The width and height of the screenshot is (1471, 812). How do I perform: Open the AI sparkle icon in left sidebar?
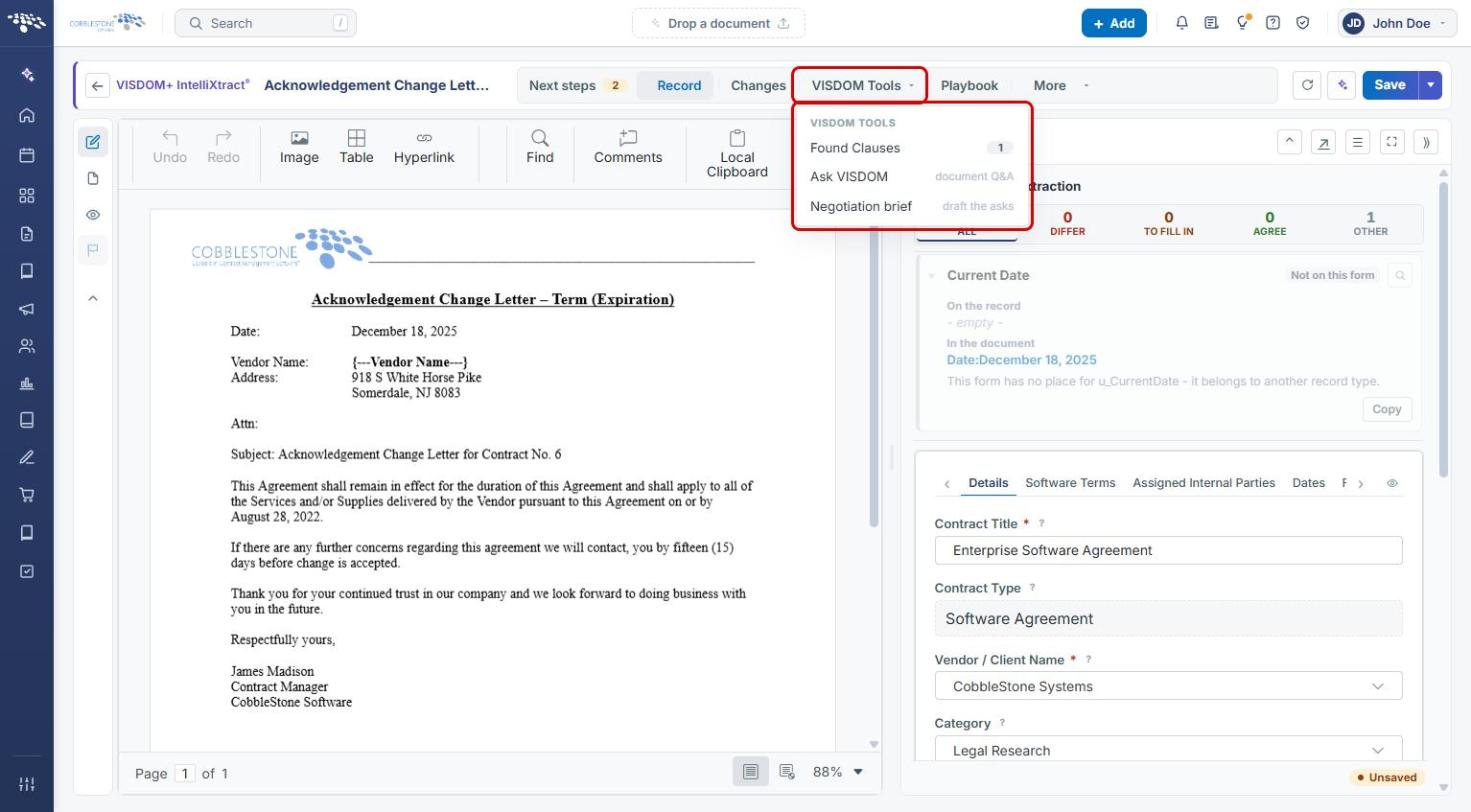tap(27, 75)
